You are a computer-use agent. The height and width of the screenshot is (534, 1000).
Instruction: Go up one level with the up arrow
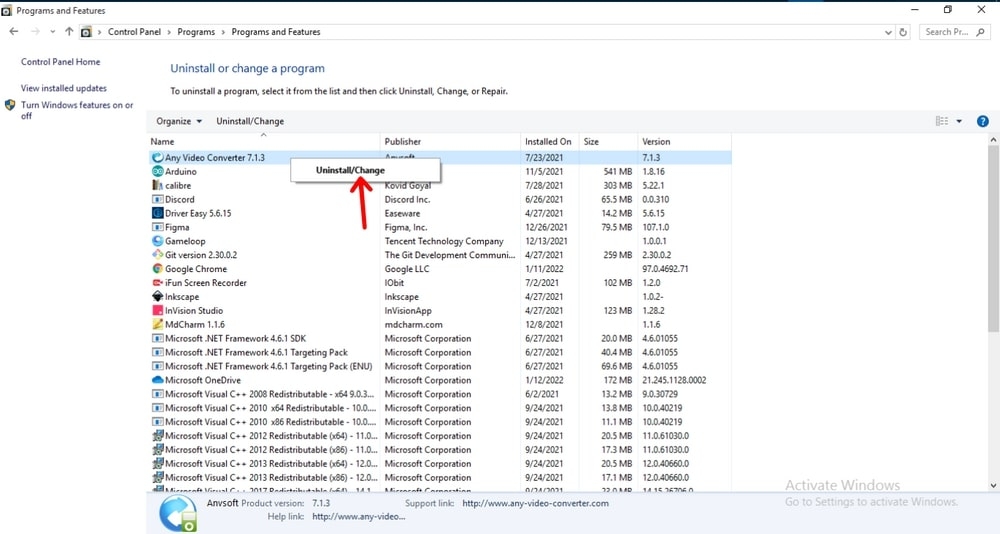[x=69, y=31]
